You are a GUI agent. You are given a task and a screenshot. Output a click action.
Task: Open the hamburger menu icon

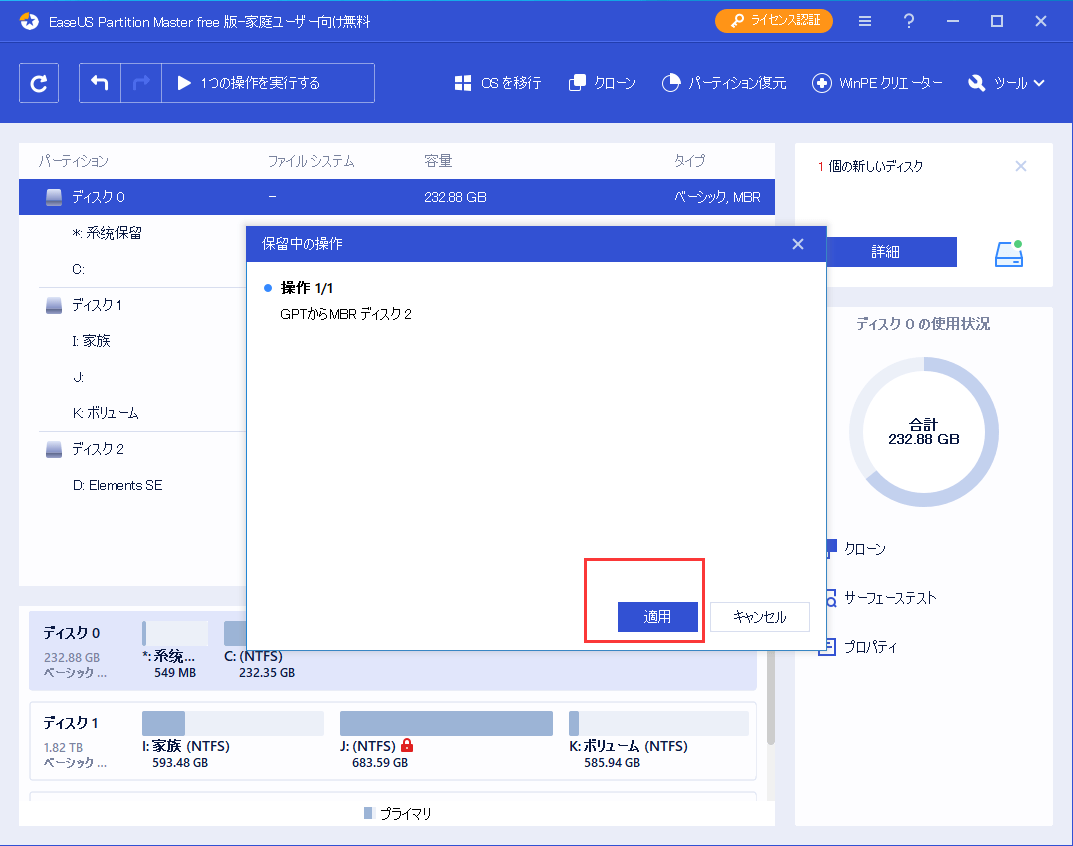865,21
